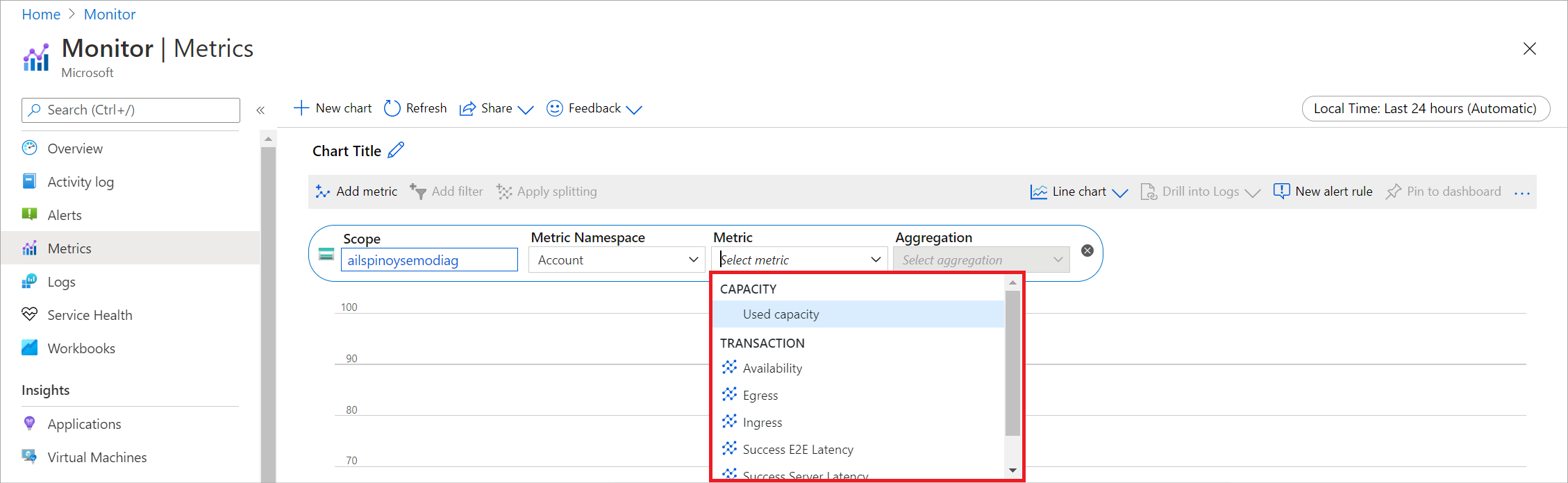
Task: Click the Add metric icon
Action: [322, 192]
